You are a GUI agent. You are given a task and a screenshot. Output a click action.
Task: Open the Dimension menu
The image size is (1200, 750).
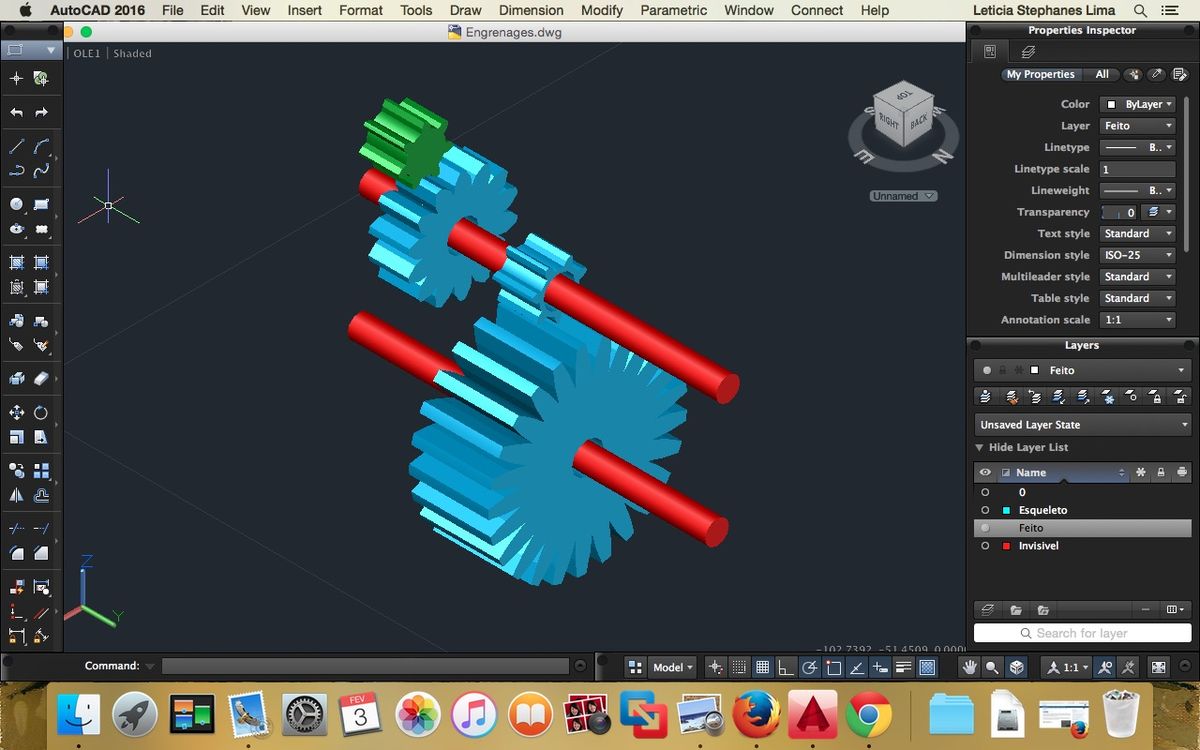[531, 10]
